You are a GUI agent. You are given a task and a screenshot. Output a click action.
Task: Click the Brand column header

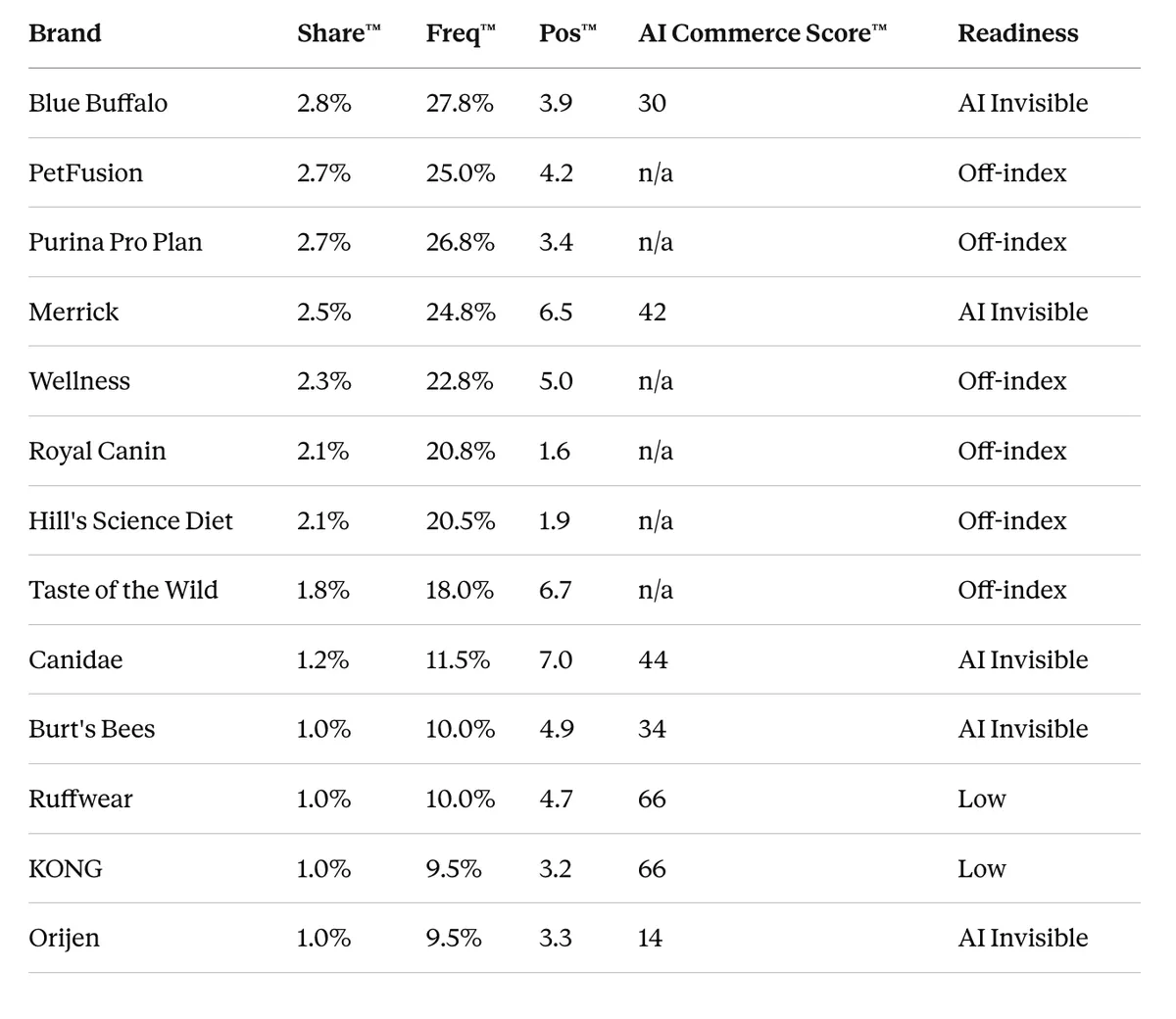[65, 33]
